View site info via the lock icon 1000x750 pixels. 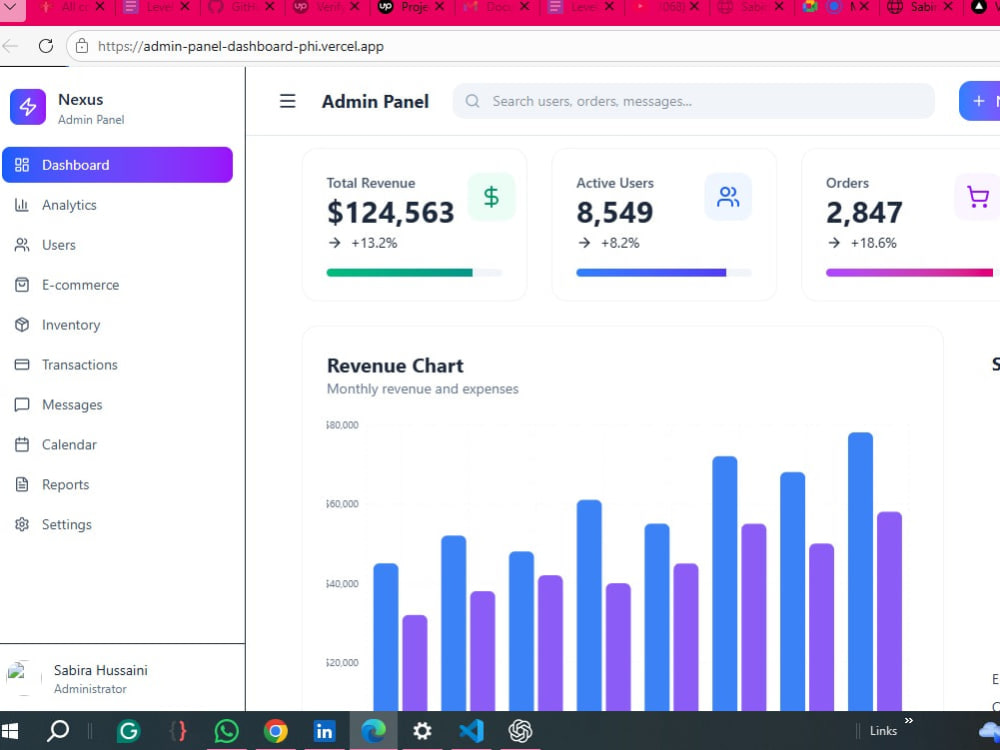click(82, 46)
